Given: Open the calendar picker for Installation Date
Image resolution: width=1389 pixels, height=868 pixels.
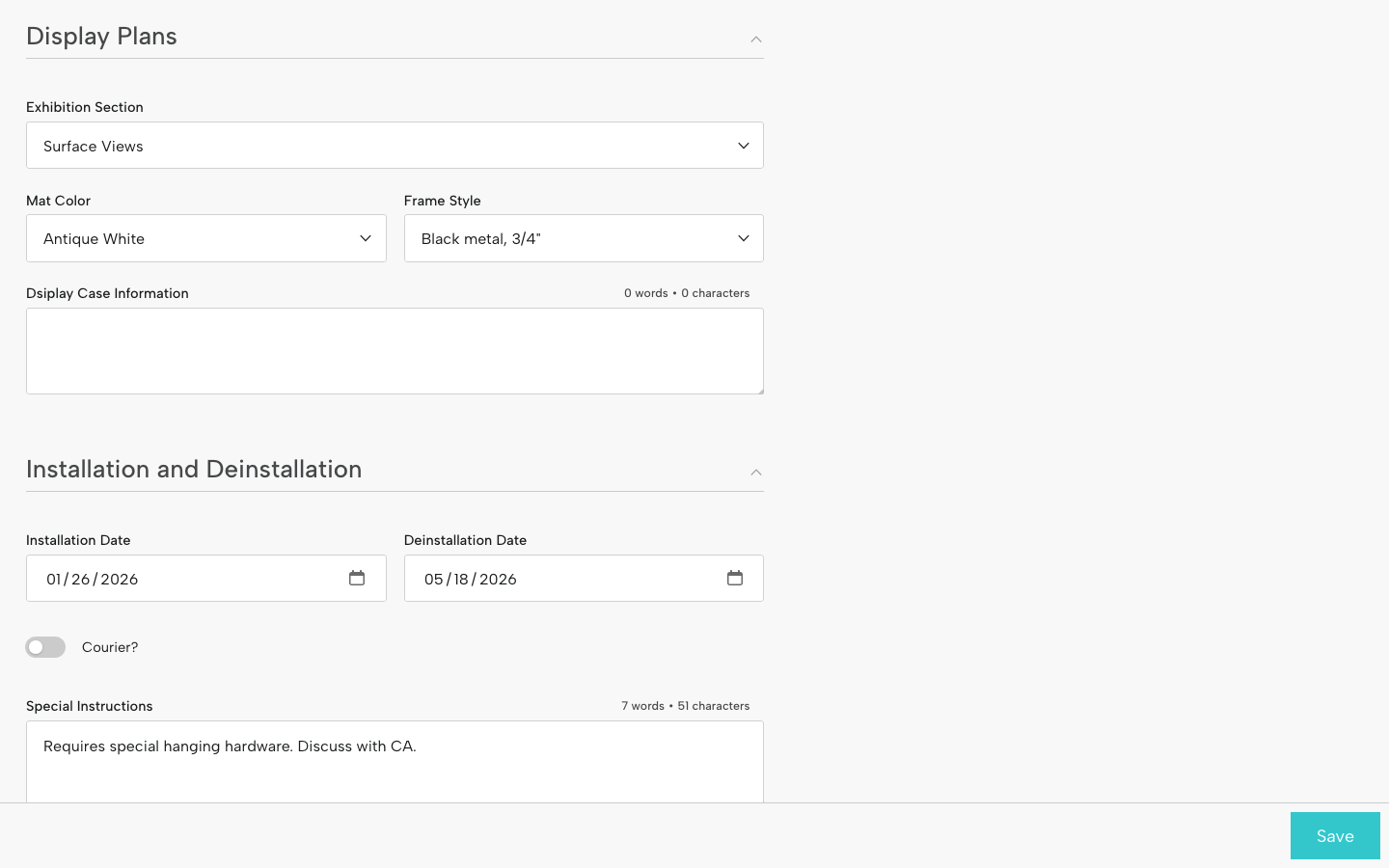Looking at the screenshot, I should coord(357,578).
